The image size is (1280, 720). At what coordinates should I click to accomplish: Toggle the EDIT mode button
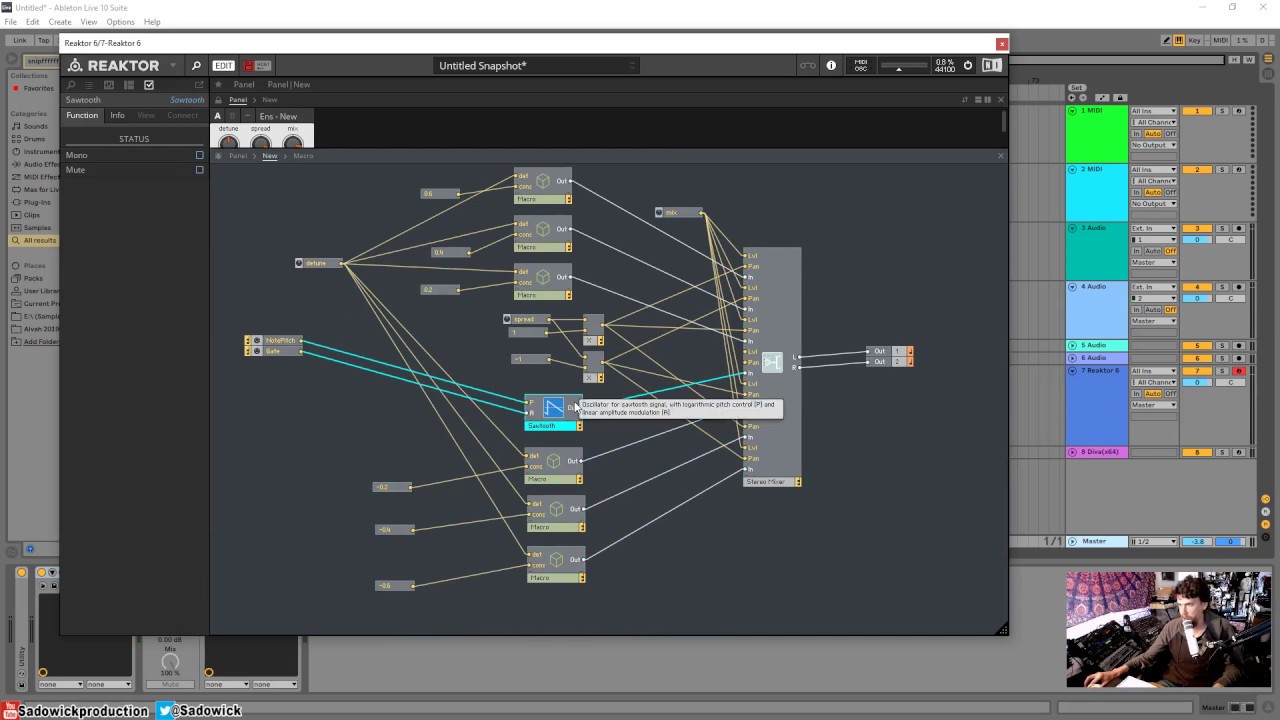pos(223,66)
